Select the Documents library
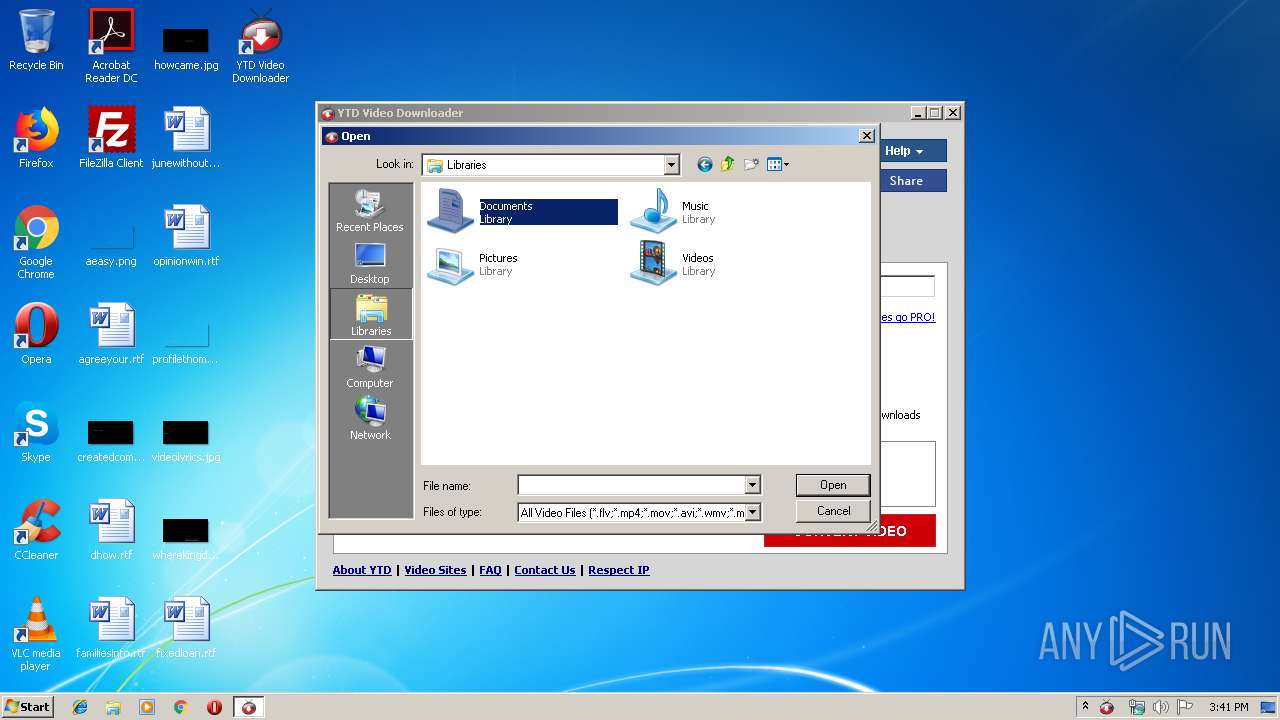The height and width of the screenshot is (720, 1280). (x=522, y=211)
